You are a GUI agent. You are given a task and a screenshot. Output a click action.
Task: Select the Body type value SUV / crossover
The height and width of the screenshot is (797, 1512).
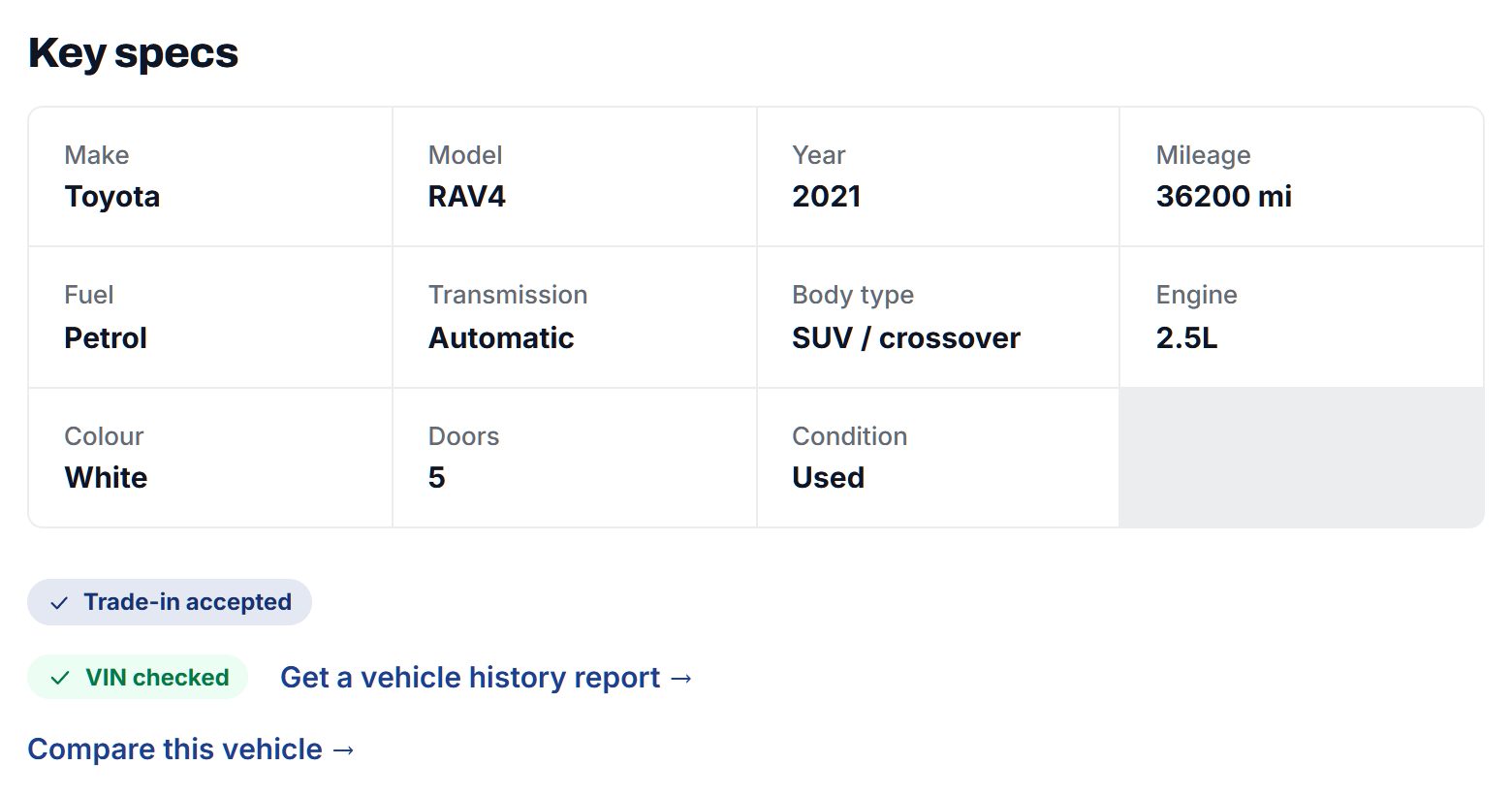tap(906, 337)
